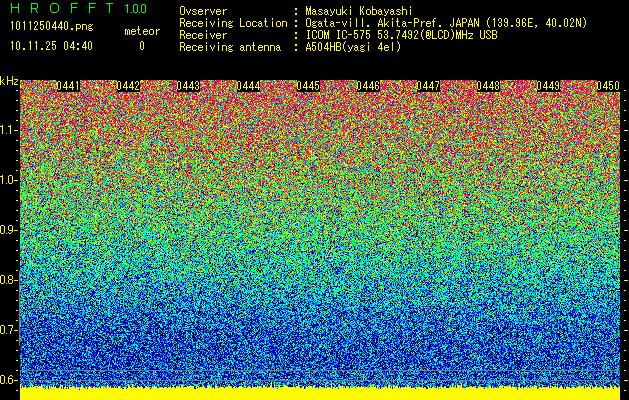The height and width of the screenshot is (400, 629).
Task: Click the kHz axis unit label
Action: (x=9, y=81)
